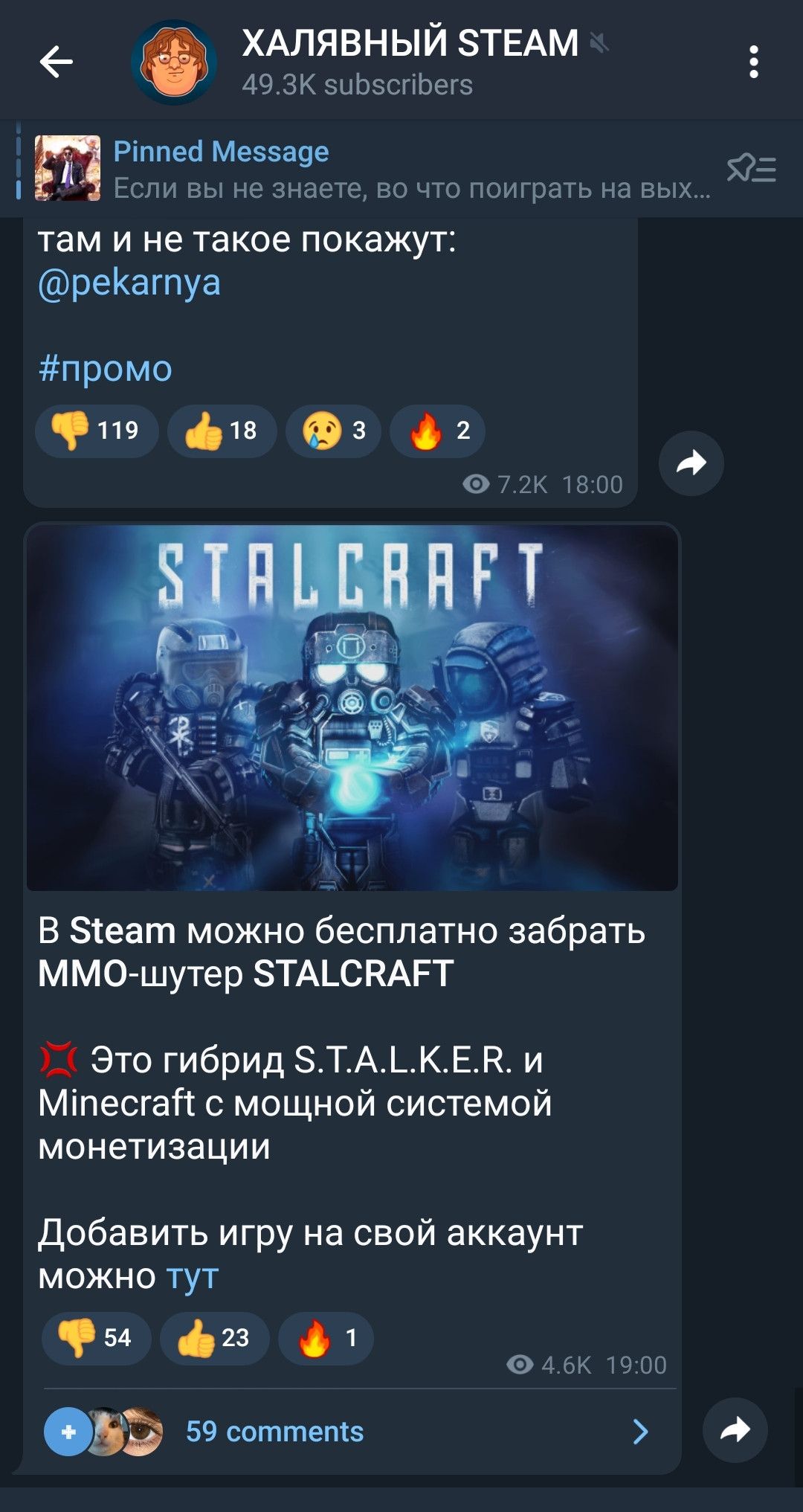Tap the pinned messages list icon

[x=752, y=169]
